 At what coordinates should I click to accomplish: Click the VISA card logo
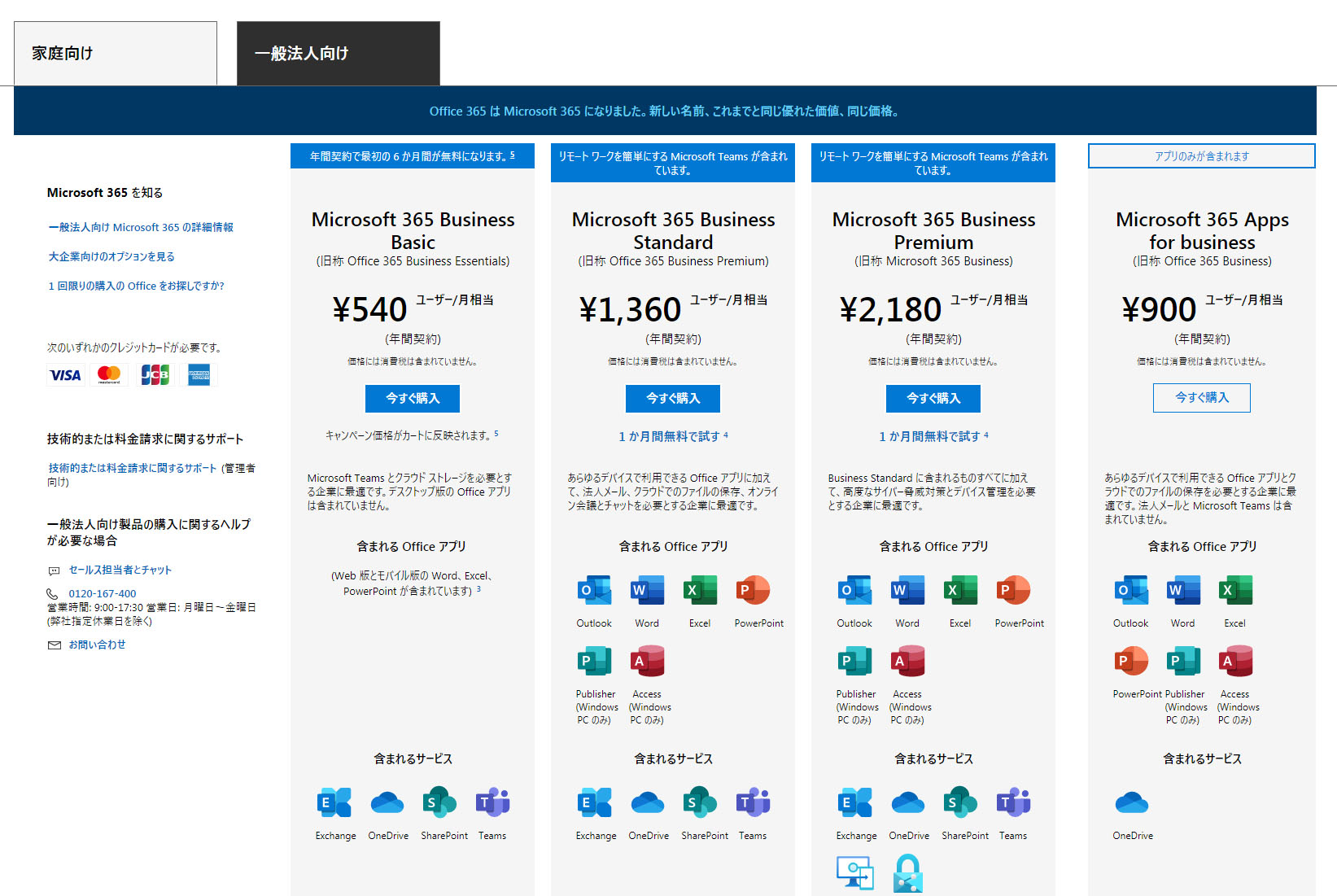click(x=65, y=375)
